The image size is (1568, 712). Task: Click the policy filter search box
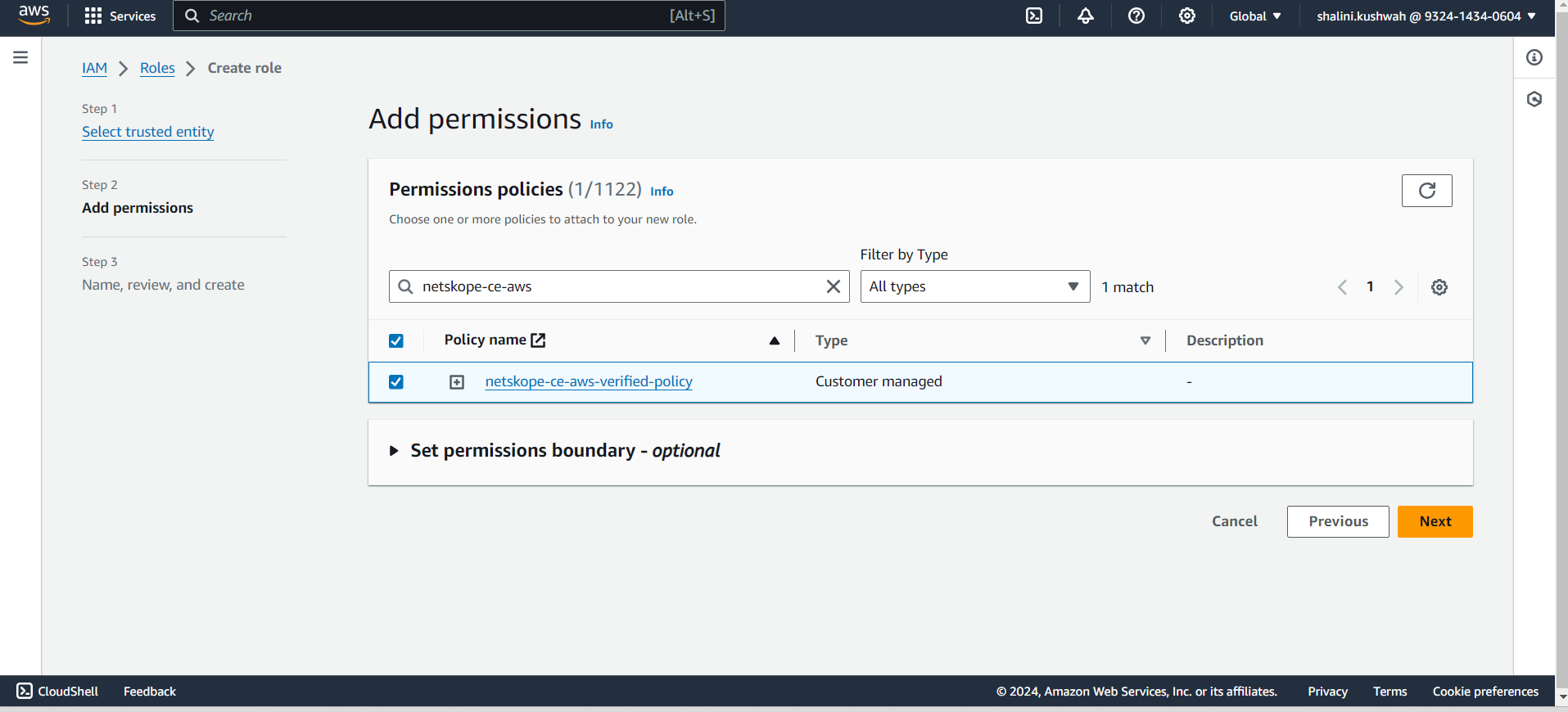pyautogui.click(x=618, y=286)
